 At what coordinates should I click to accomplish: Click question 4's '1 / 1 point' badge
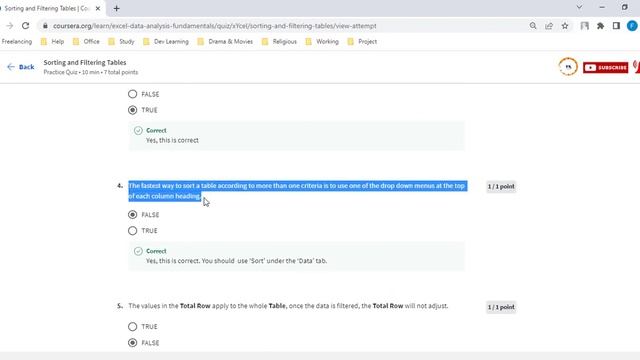point(501,187)
